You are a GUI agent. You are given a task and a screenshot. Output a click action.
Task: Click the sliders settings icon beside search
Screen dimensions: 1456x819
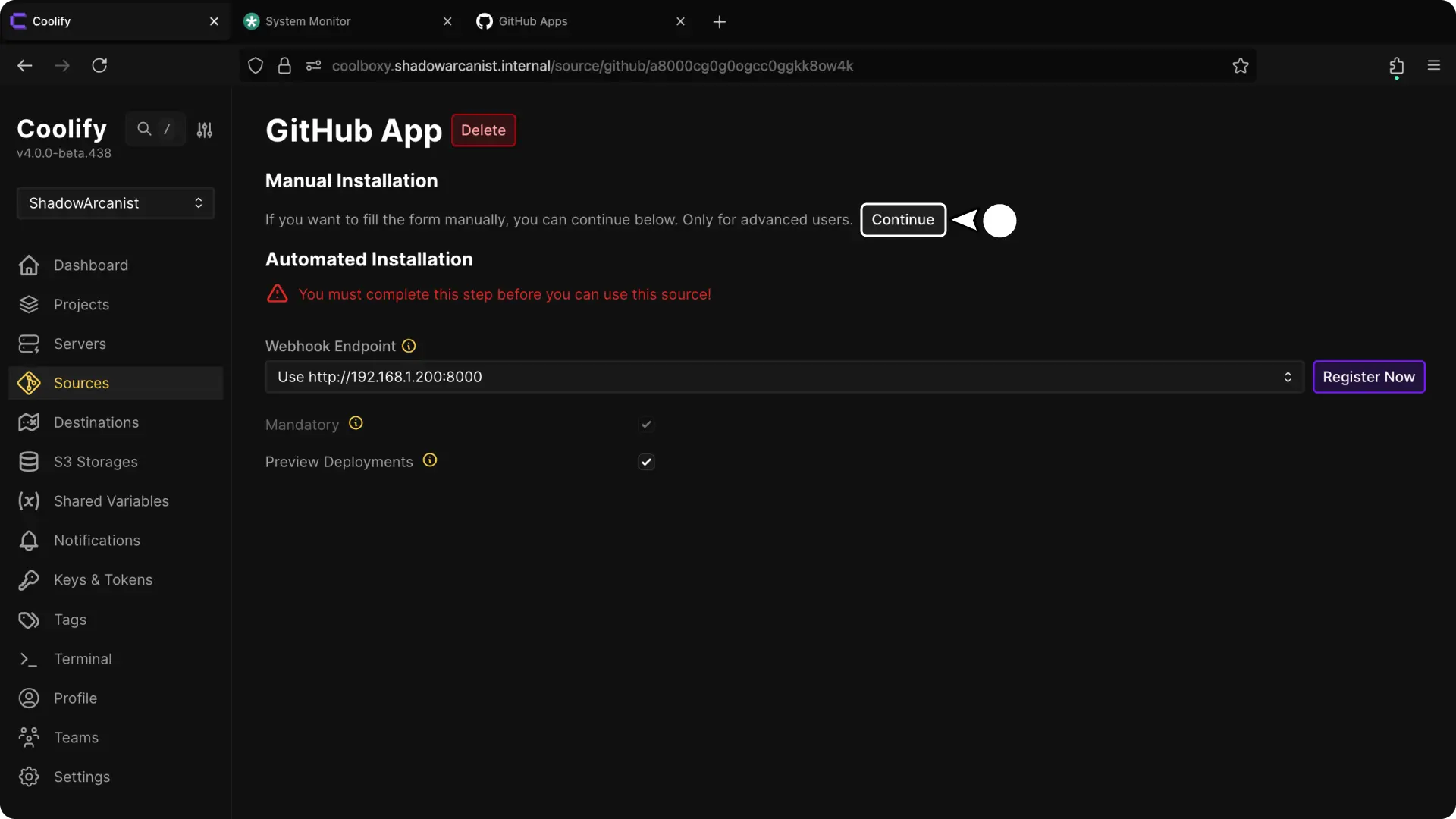click(205, 130)
